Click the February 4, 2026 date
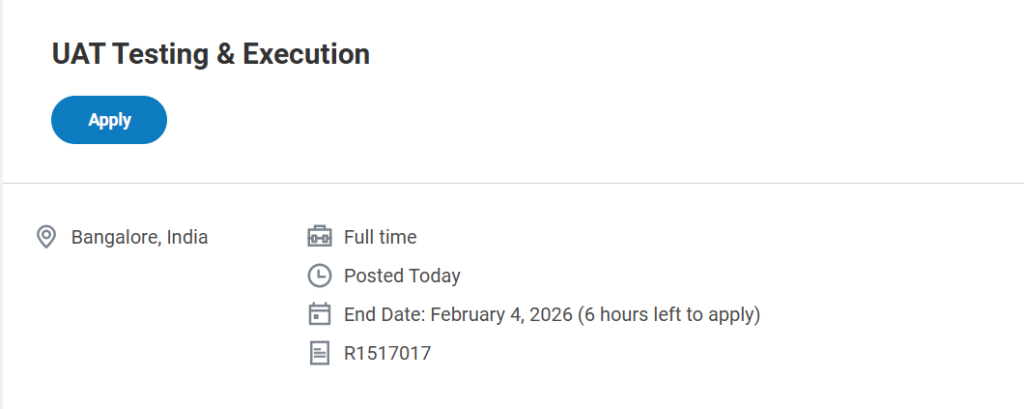Viewport: 1024px width, 409px height. (503, 314)
